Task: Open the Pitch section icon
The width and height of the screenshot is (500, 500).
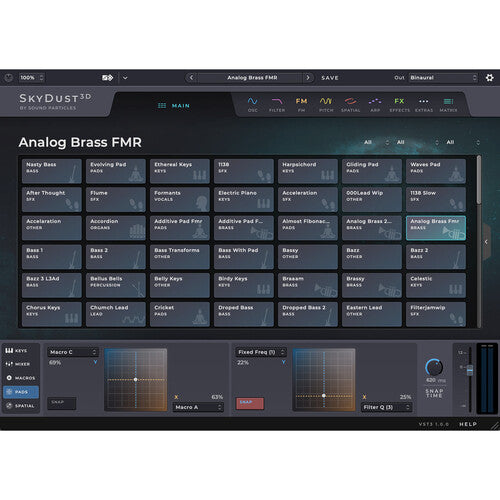Action: pyautogui.click(x=326, y=104)
